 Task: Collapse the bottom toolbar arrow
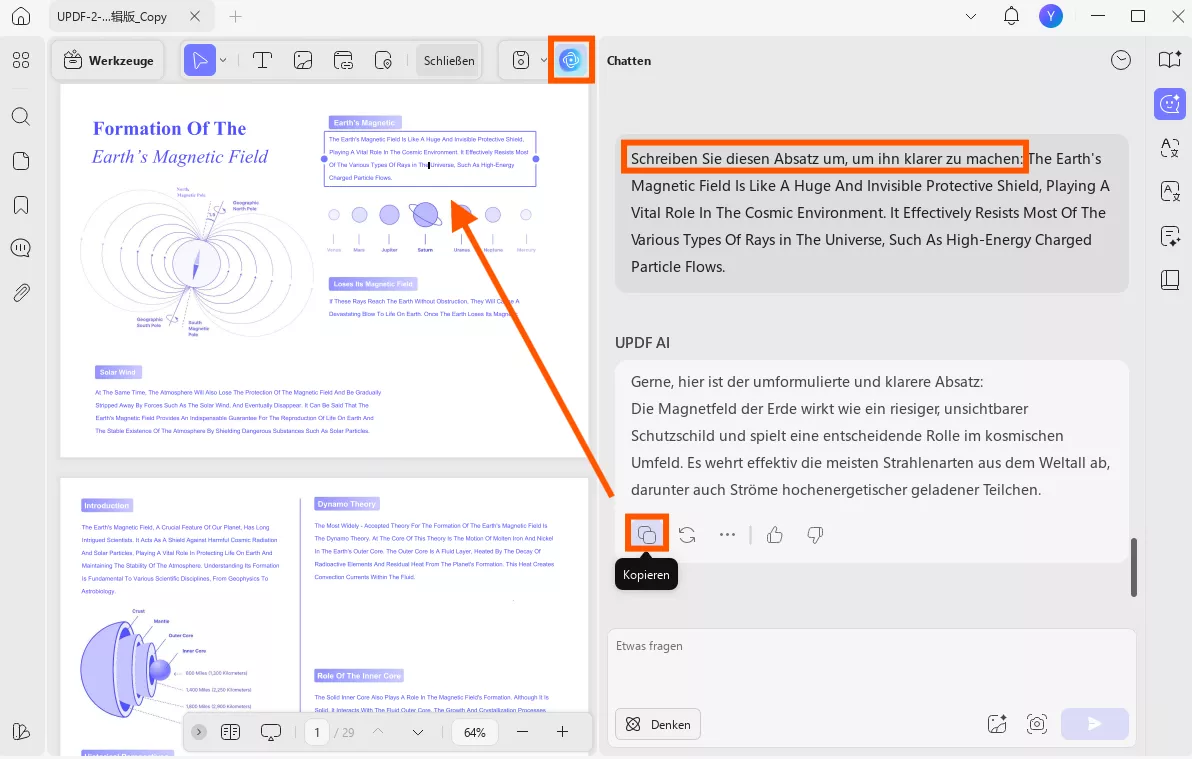click(199, 732)
